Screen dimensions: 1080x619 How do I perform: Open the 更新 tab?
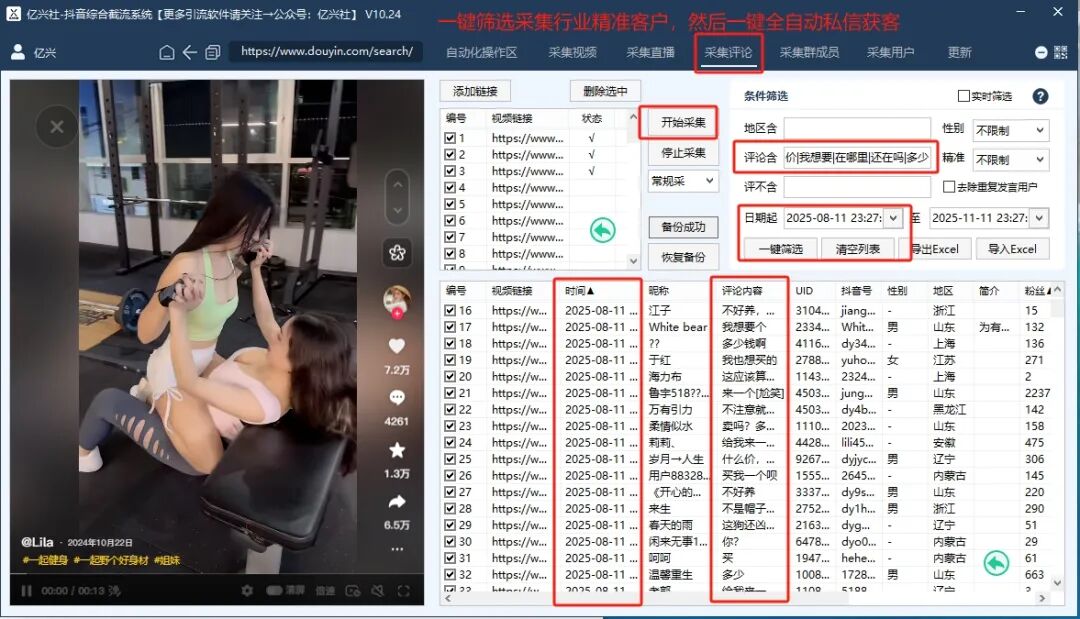point(959,52)
